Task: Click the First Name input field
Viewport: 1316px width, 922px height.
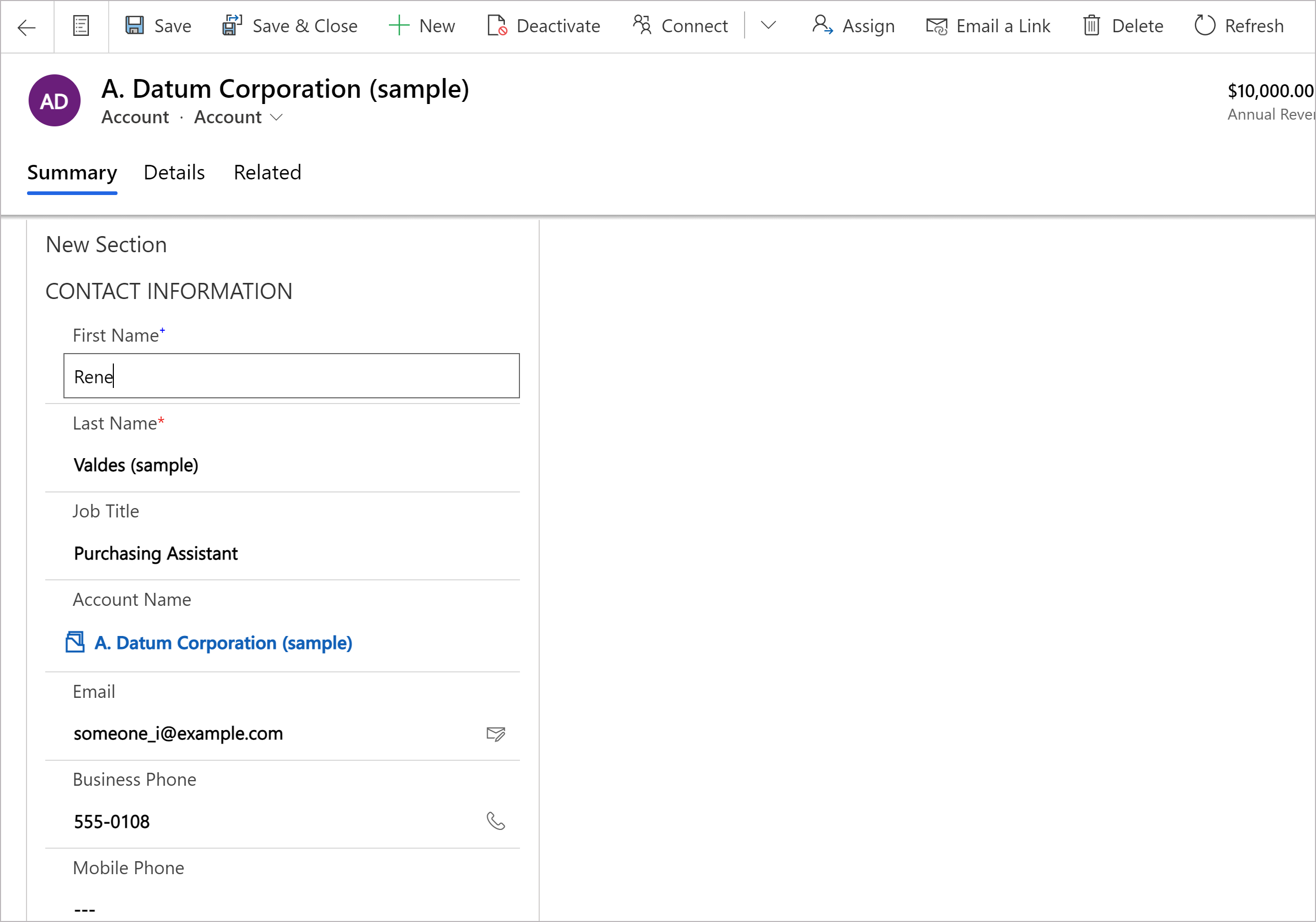Action: click(x=292, y=376)
